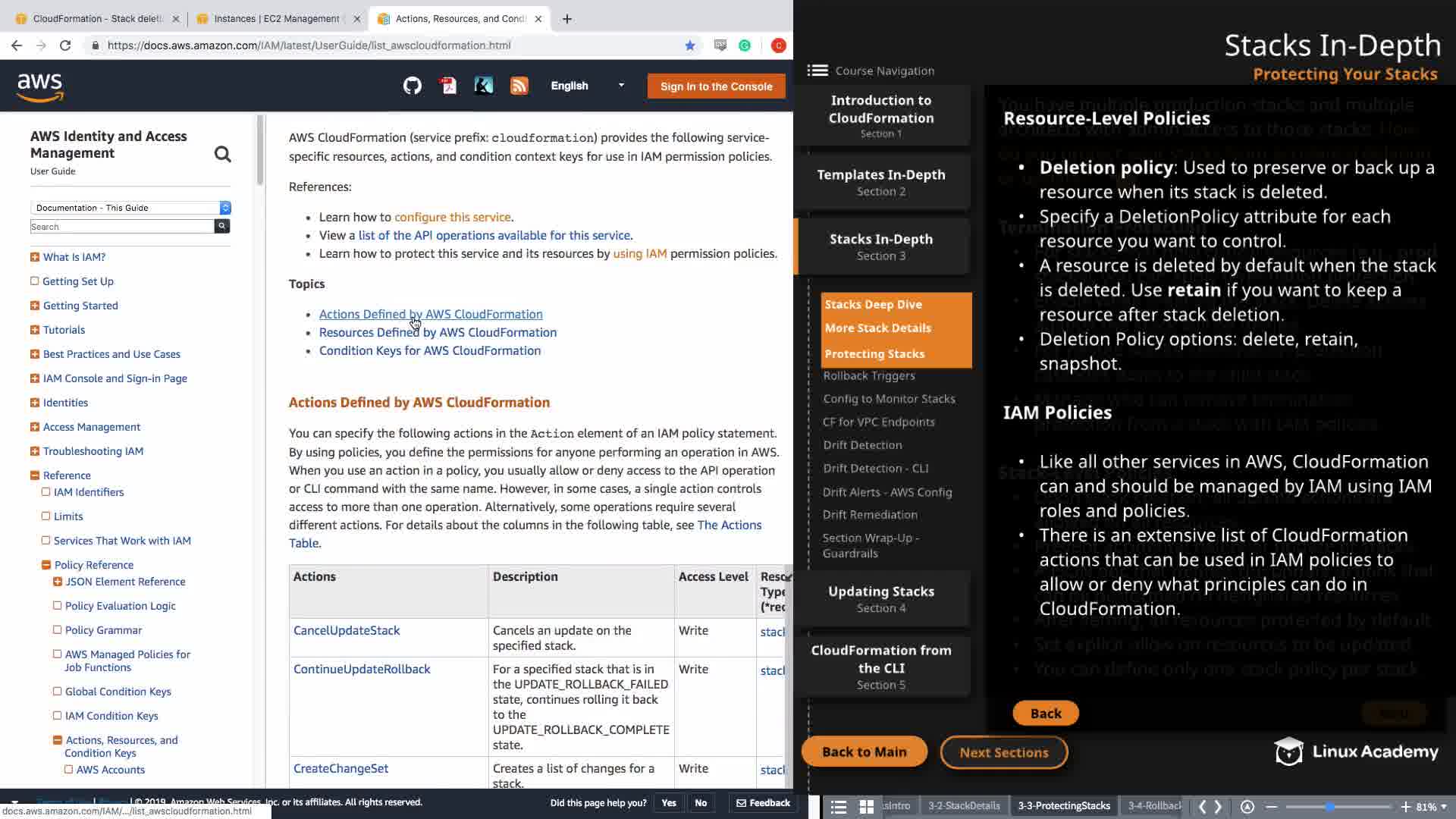Open Course Navigation hamburger icon
This screenshot has height=819, width=1456.
coord(817,71)
